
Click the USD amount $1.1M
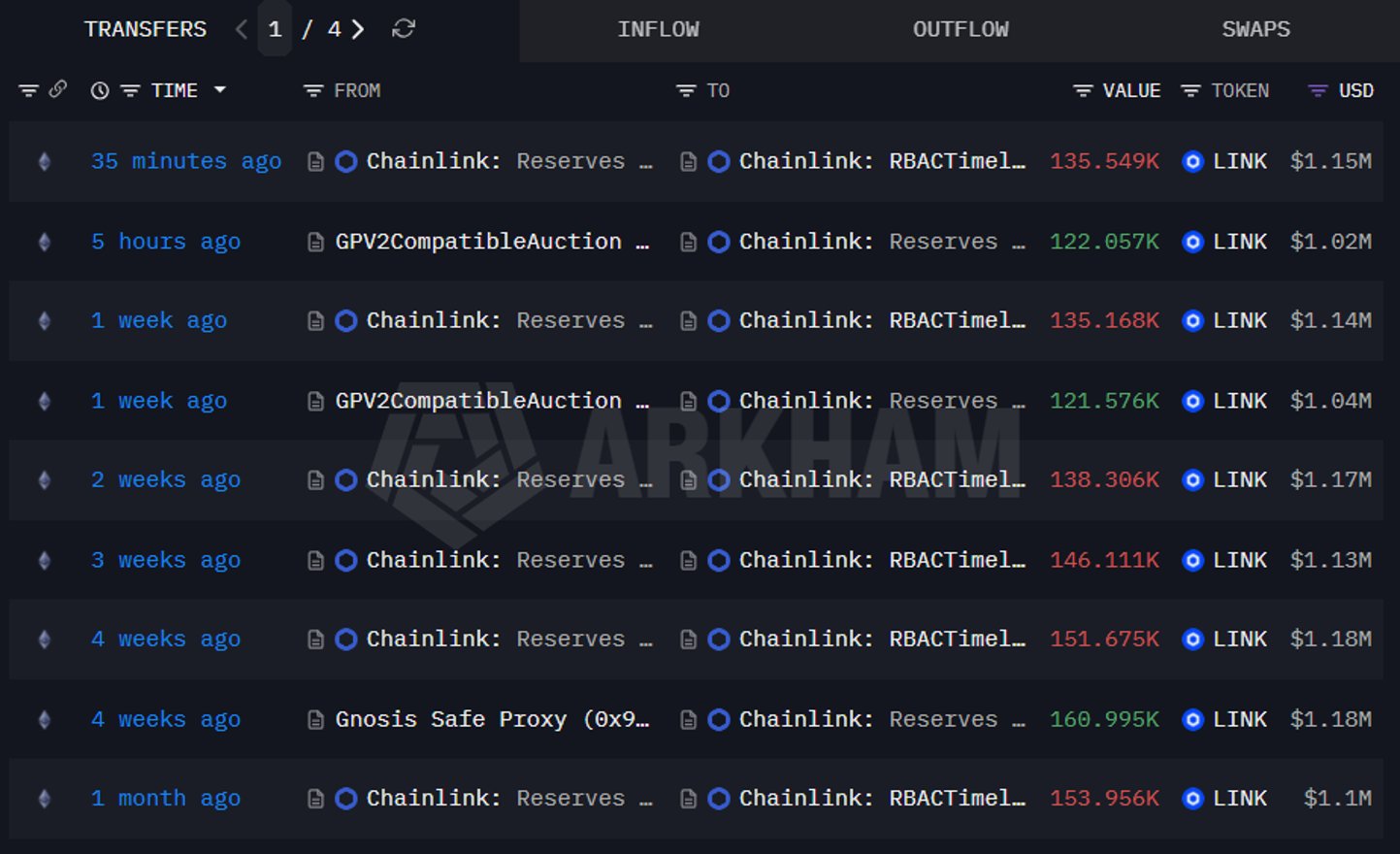pyautogui.click(x=1338, y=798)
